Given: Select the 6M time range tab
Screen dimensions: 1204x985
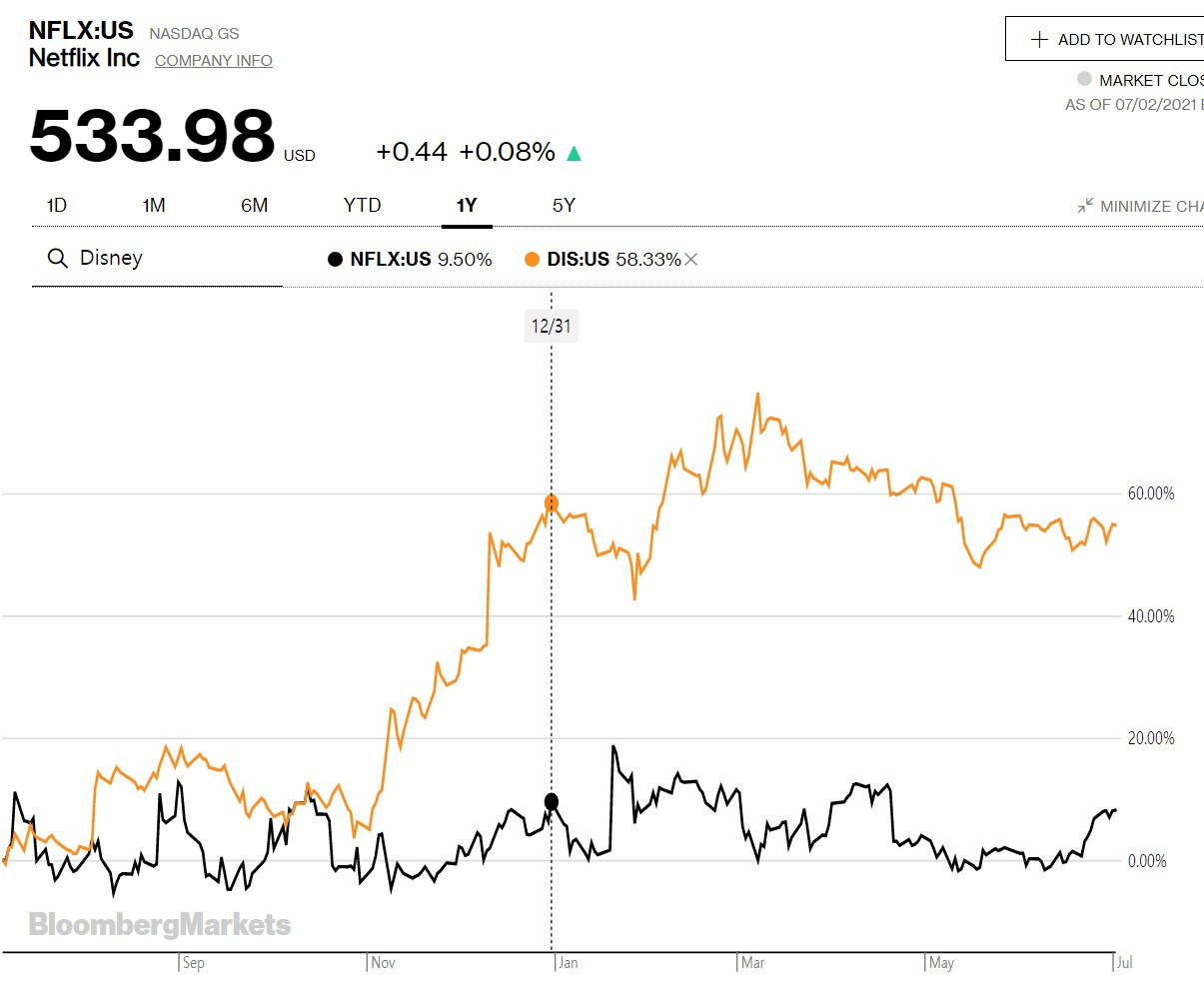Looking at the screenshot, I should click(x=255, y=205).
